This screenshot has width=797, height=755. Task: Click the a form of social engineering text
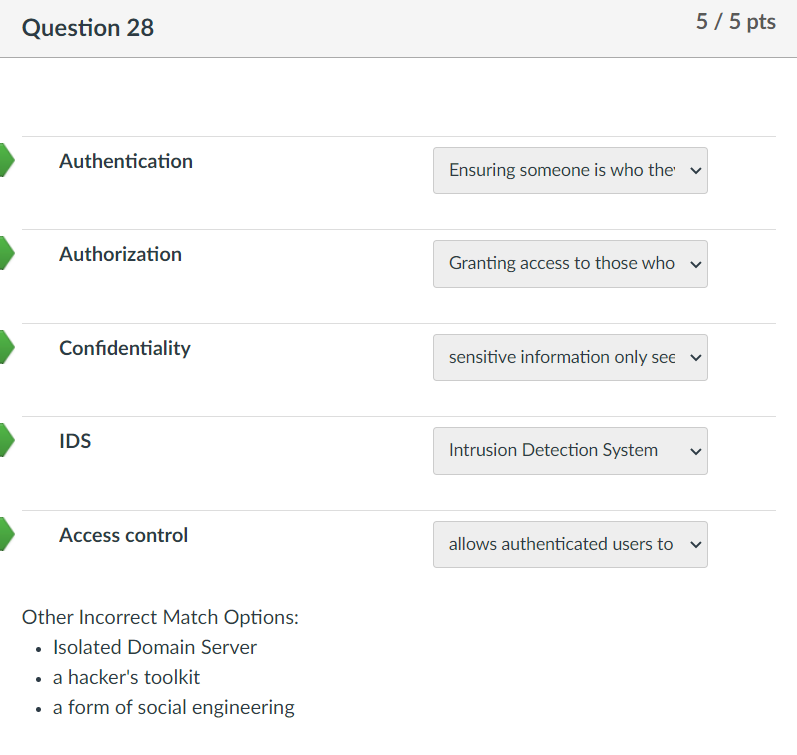click(174, 708)
